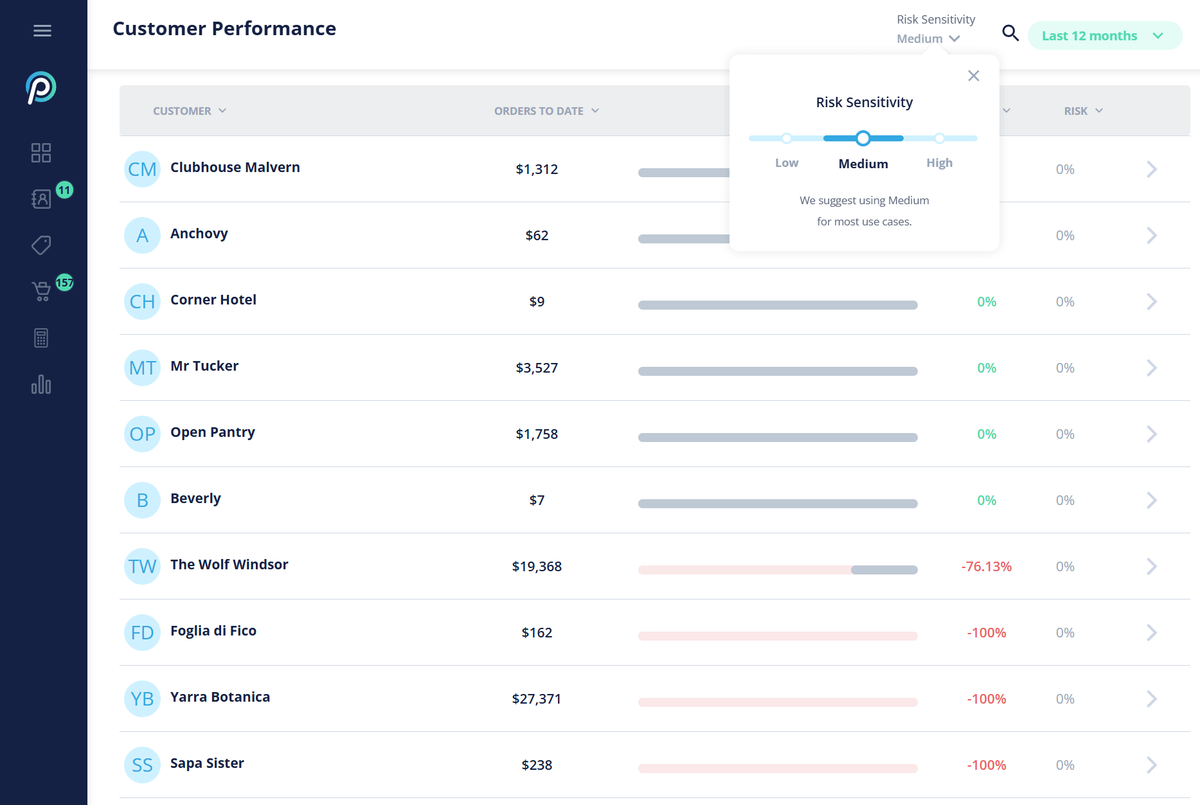Open contacts icon with badge 11
This screenshot has width=1200, height=805.
tap(41, 199)
